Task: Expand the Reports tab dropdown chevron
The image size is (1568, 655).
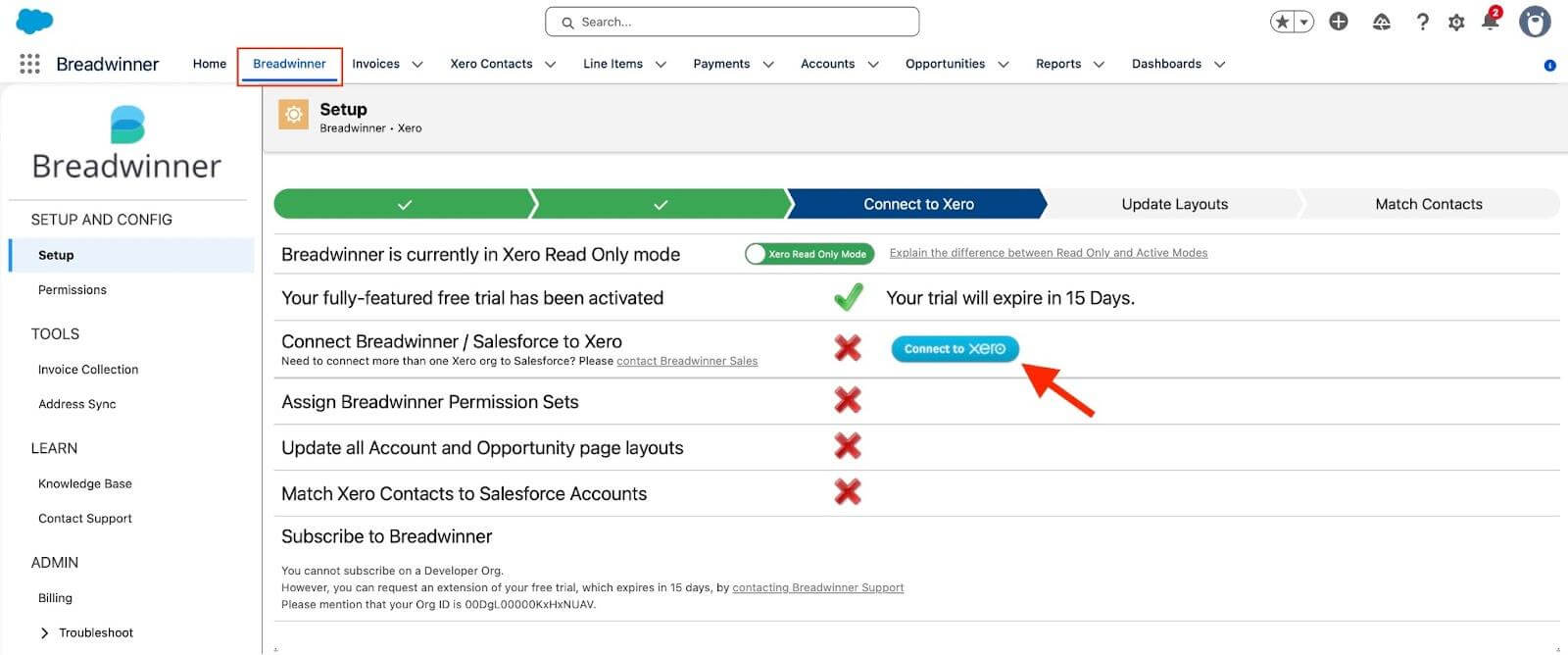Action: click(x=1099, y=65)
